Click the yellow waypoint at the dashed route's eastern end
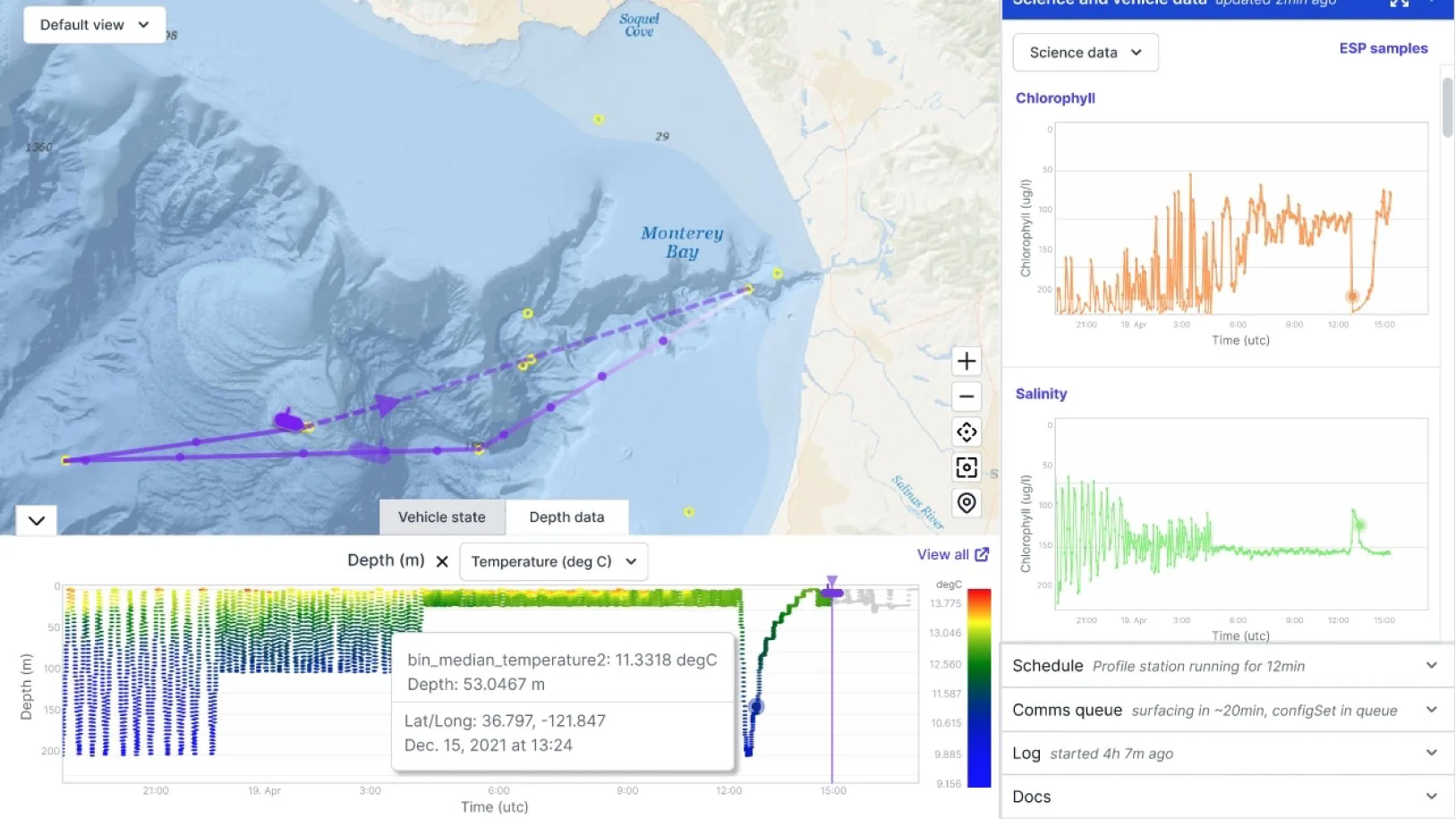1456x819 pixels. tap(749, 289)
